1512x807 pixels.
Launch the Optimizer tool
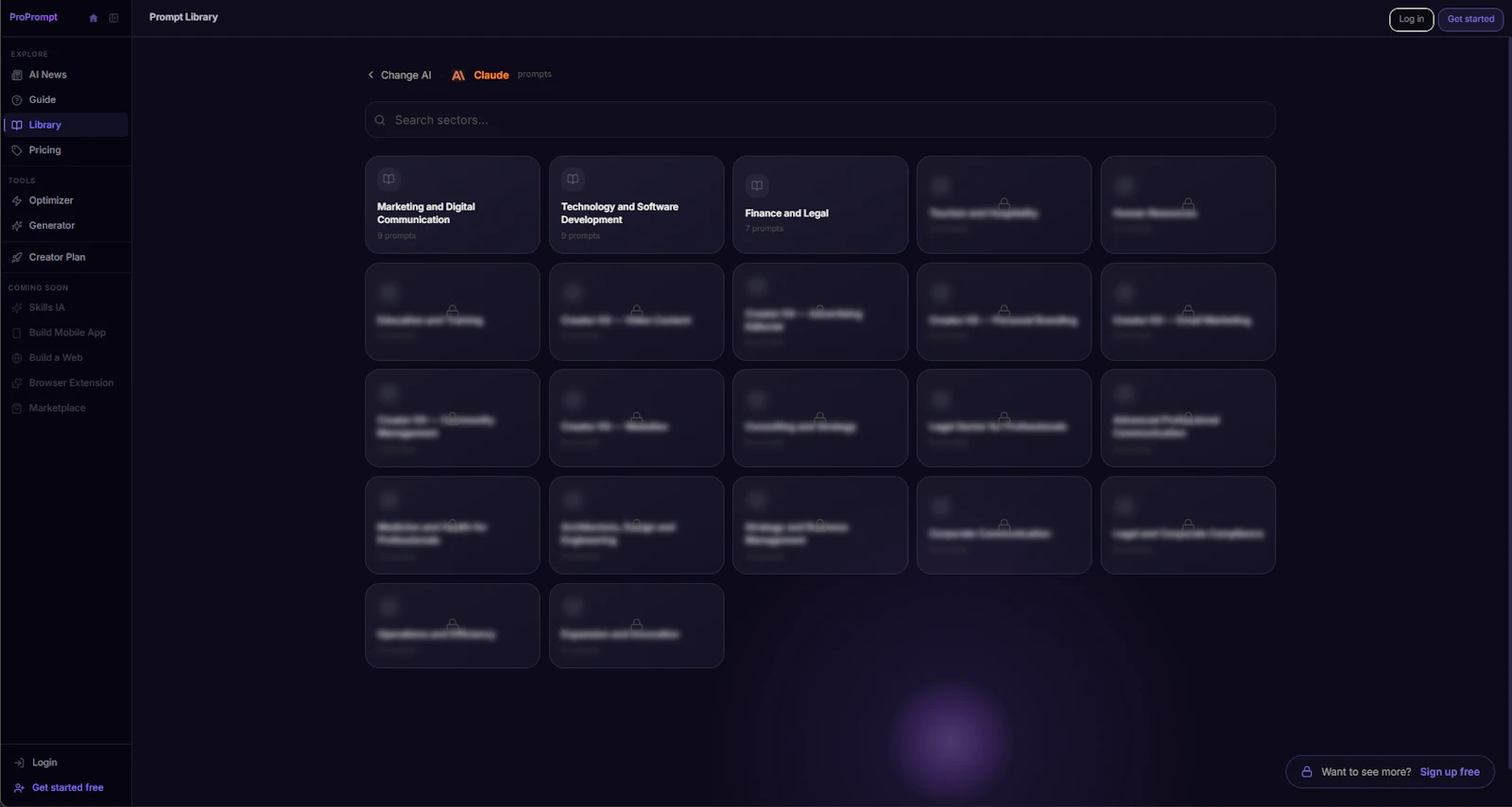click(x=65, y=200)
